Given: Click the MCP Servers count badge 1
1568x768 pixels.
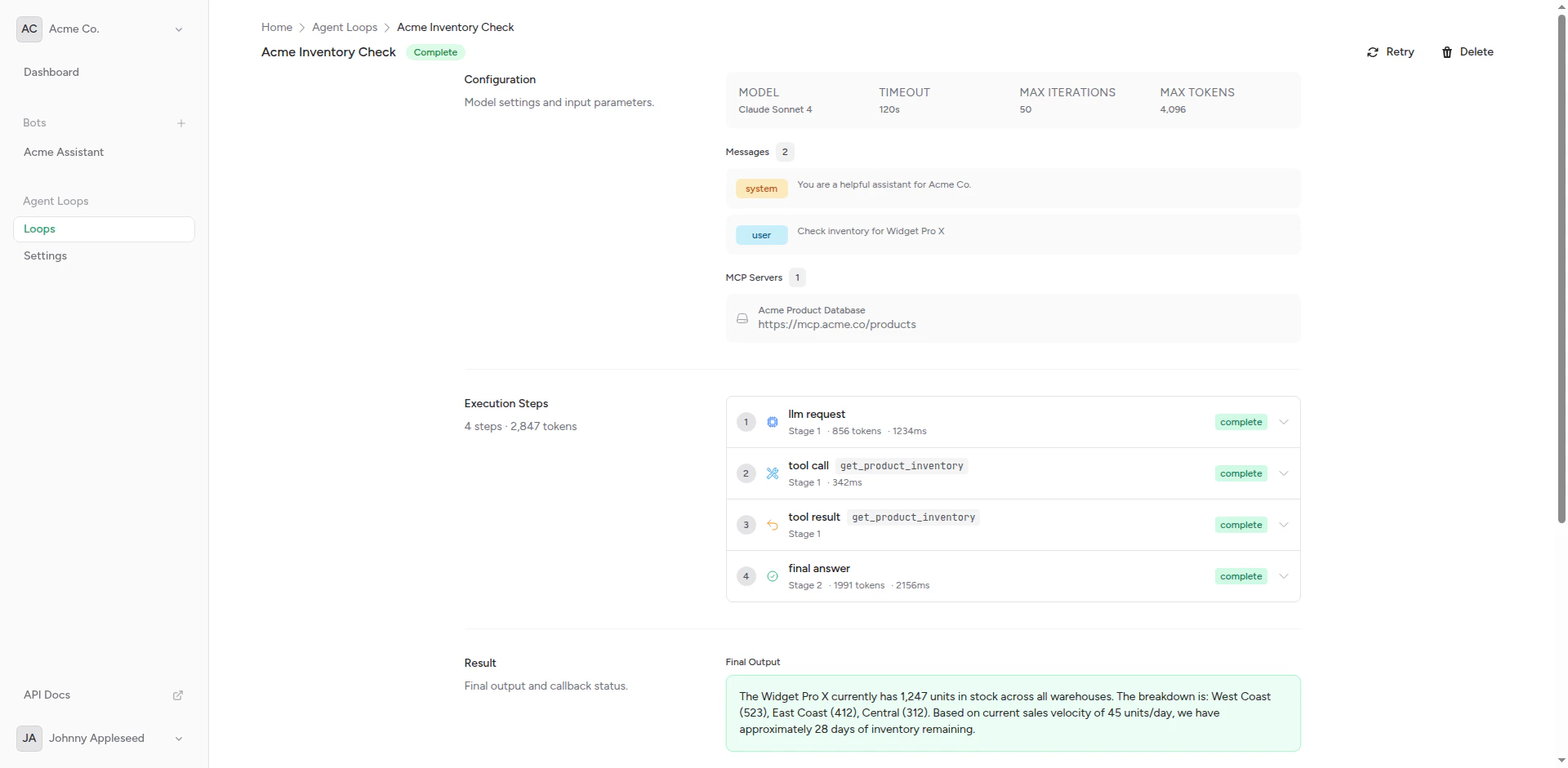Looking at the screenshot, I should tap(797, 277).
